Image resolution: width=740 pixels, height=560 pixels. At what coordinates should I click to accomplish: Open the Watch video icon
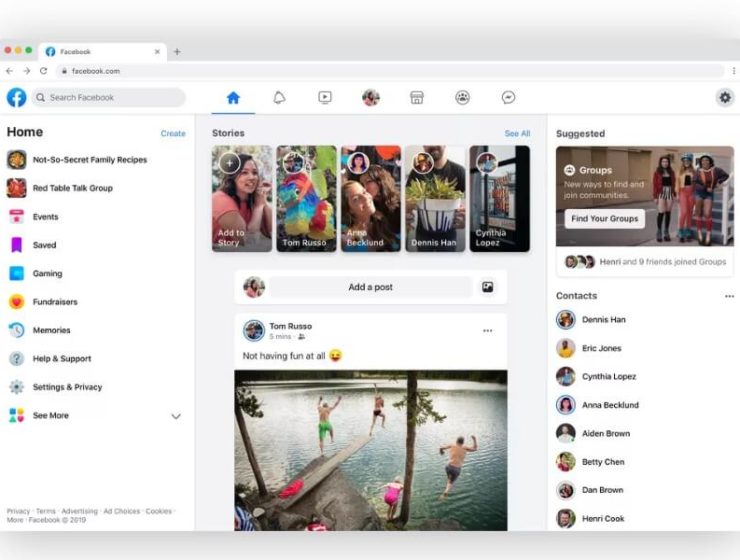coord(325,98)
